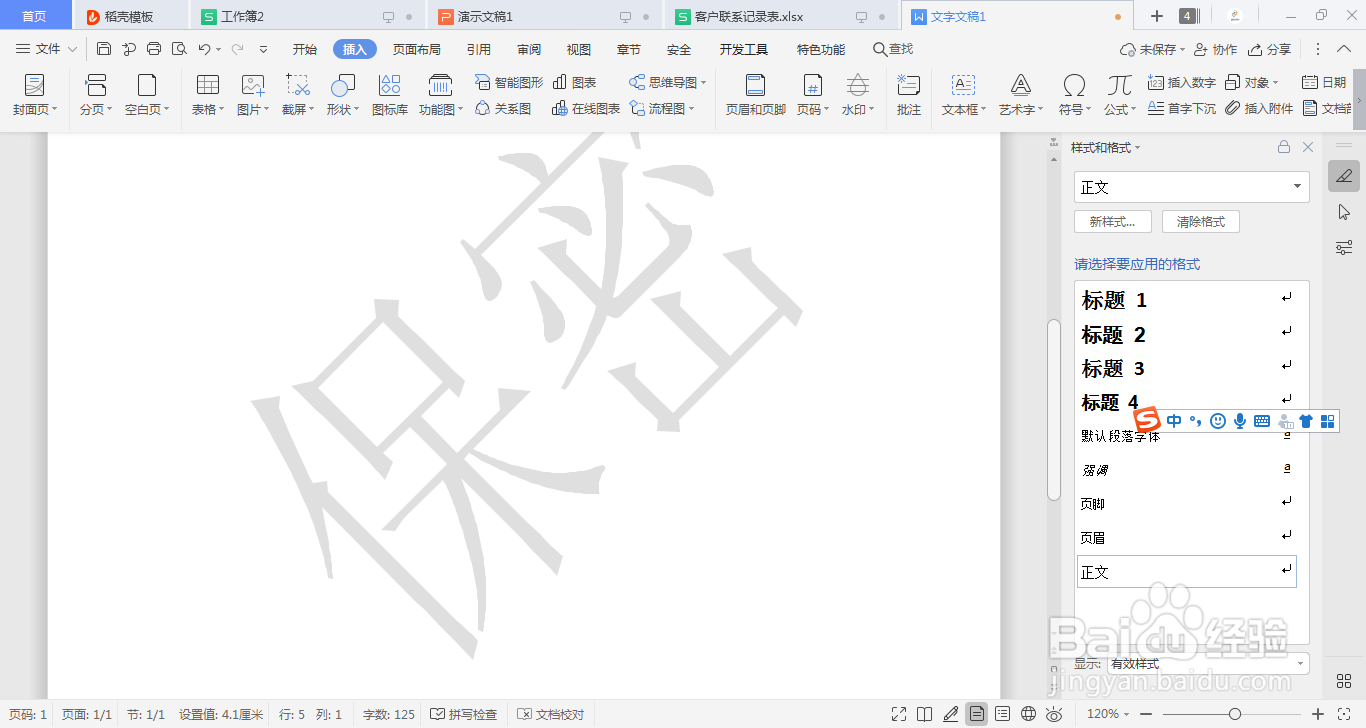Viewport: 1366px width, 728px height.
Task: Click the Save icon in quick access toolbar
Action: (x=104, y=49)
